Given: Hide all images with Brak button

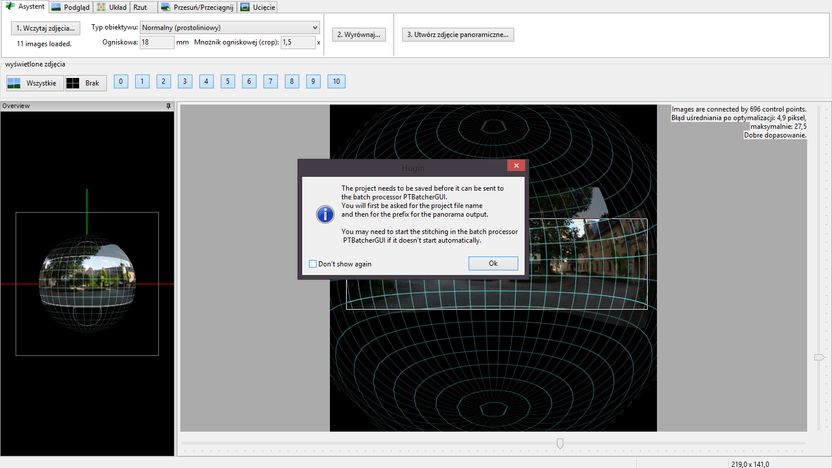Looking at the screenshot, I should click(x=85, y=83).
